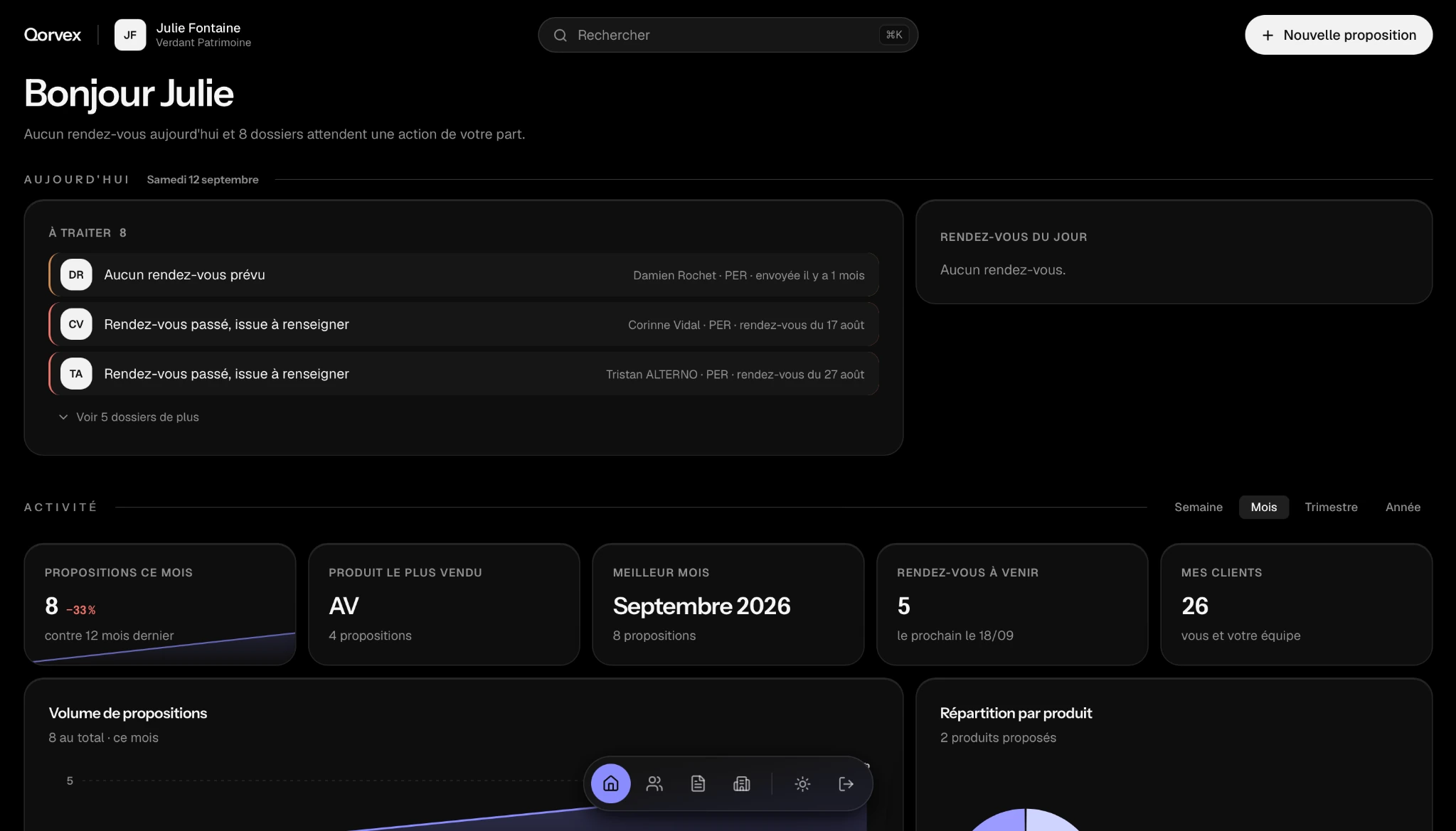Image resolution: width=1456 pixels, height=831 pixels.
Task: Open the Home dashboard icon in dock
Action: coord(610,783)
